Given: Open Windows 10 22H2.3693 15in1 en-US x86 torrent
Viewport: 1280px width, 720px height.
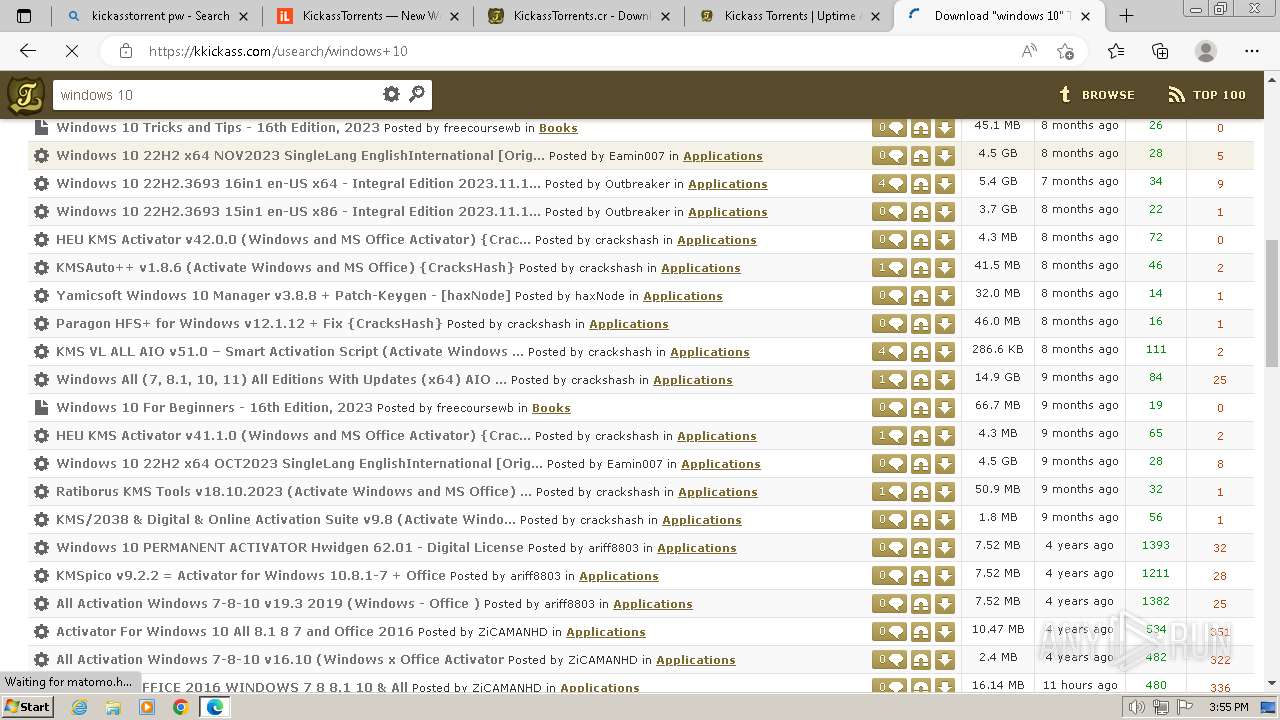Looking at the screenshot, I should tap(298, 211).
